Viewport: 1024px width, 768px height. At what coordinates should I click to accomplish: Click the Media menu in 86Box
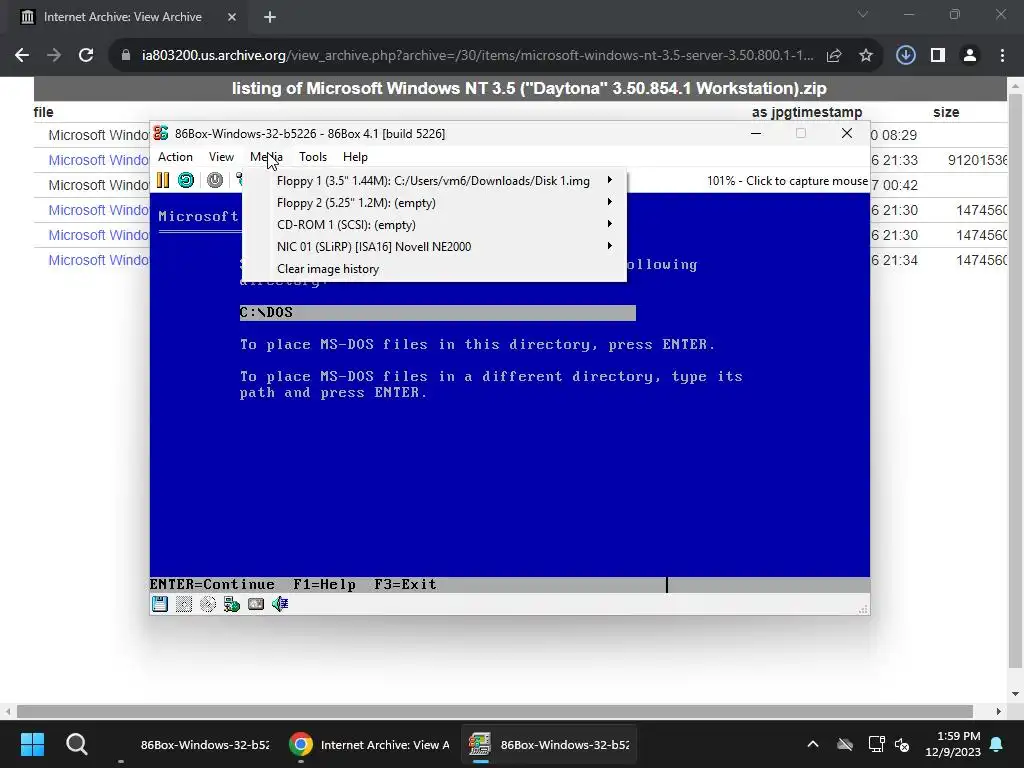coord(266,157)
